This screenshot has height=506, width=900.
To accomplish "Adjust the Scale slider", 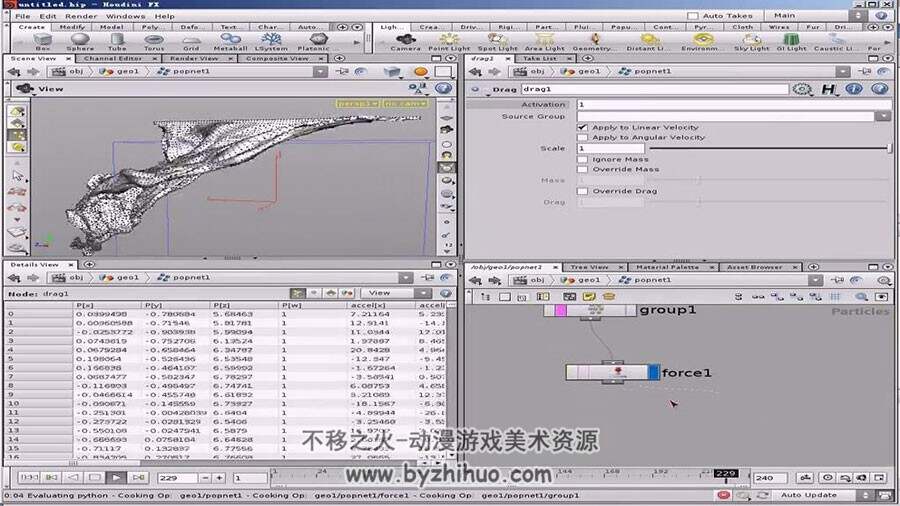I will (x=770, y=149).
